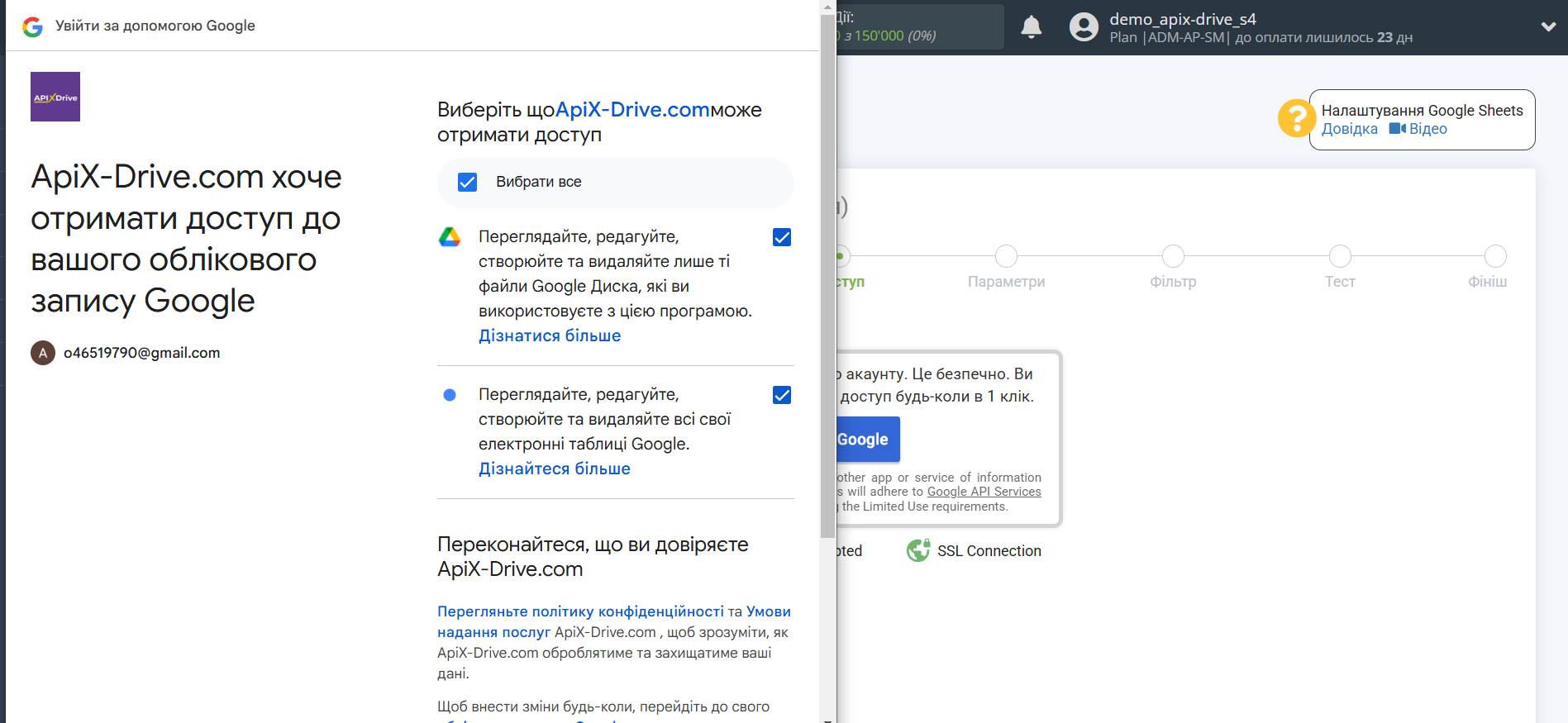The width and height of the screenshot is (1568, 723).
Task: Click the Google logo in the sign-in header
Action: pos(32,26)
